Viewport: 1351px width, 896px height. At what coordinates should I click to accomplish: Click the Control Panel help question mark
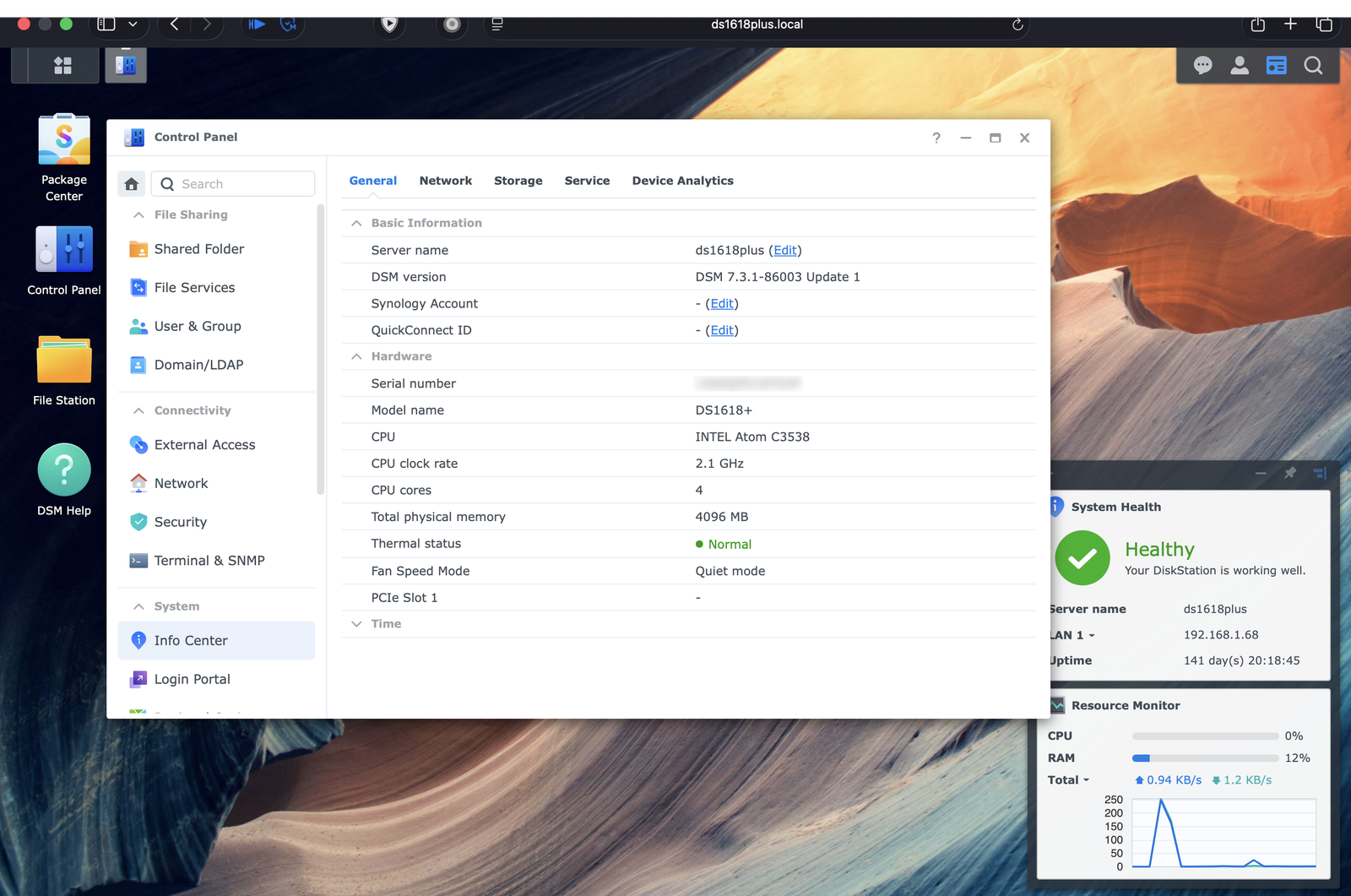tap(936, 138)
